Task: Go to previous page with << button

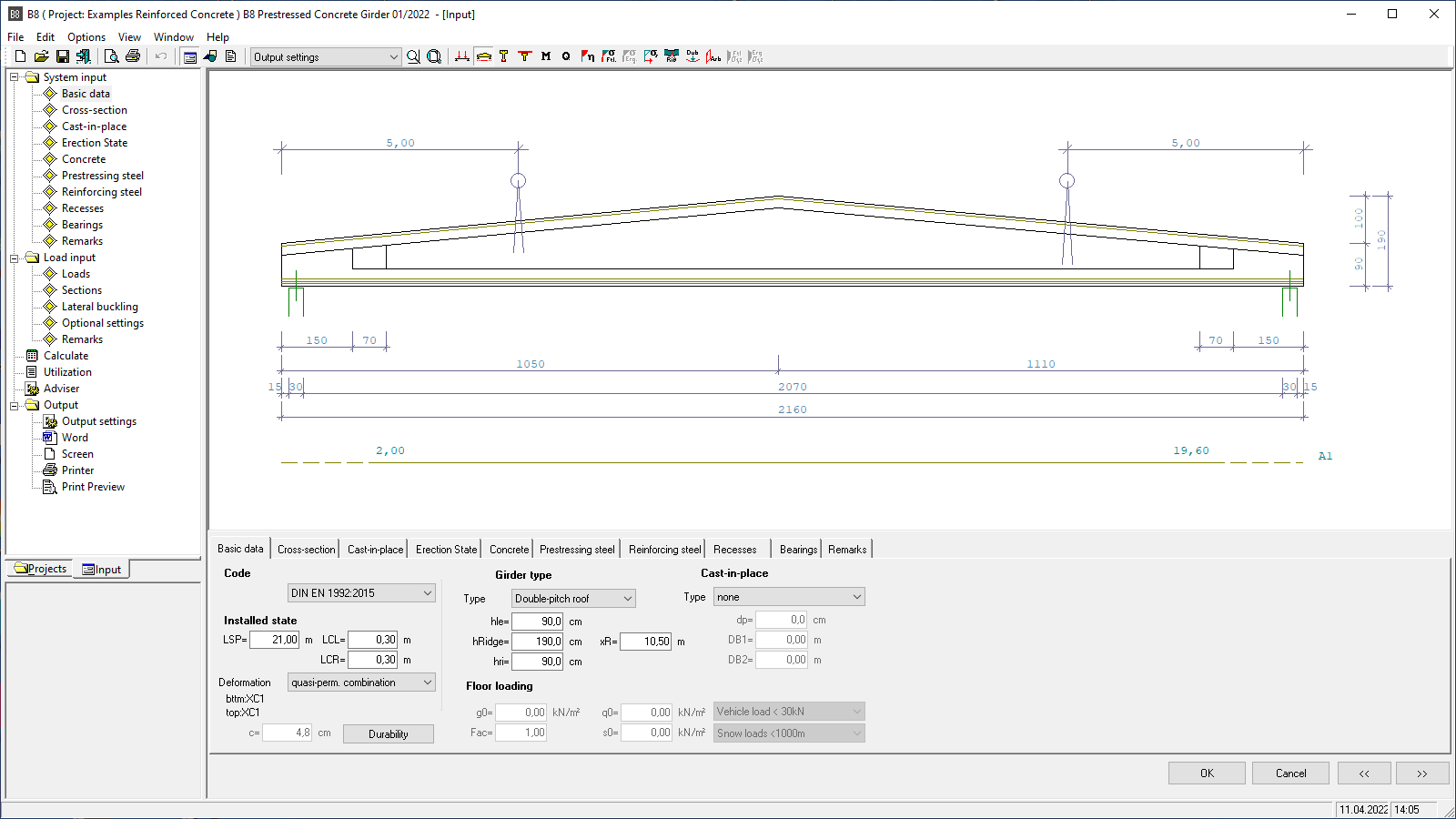Action: pos(1364,773)
